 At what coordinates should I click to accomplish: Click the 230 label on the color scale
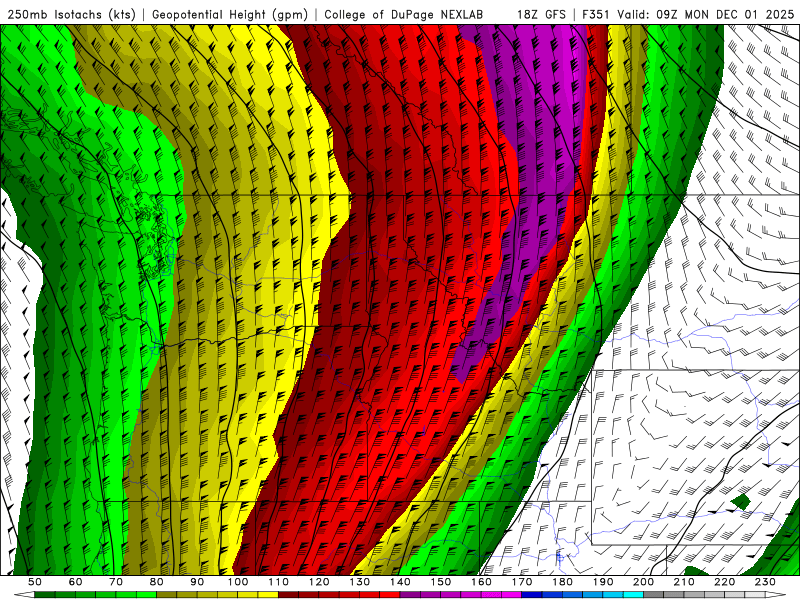(766, 582)
